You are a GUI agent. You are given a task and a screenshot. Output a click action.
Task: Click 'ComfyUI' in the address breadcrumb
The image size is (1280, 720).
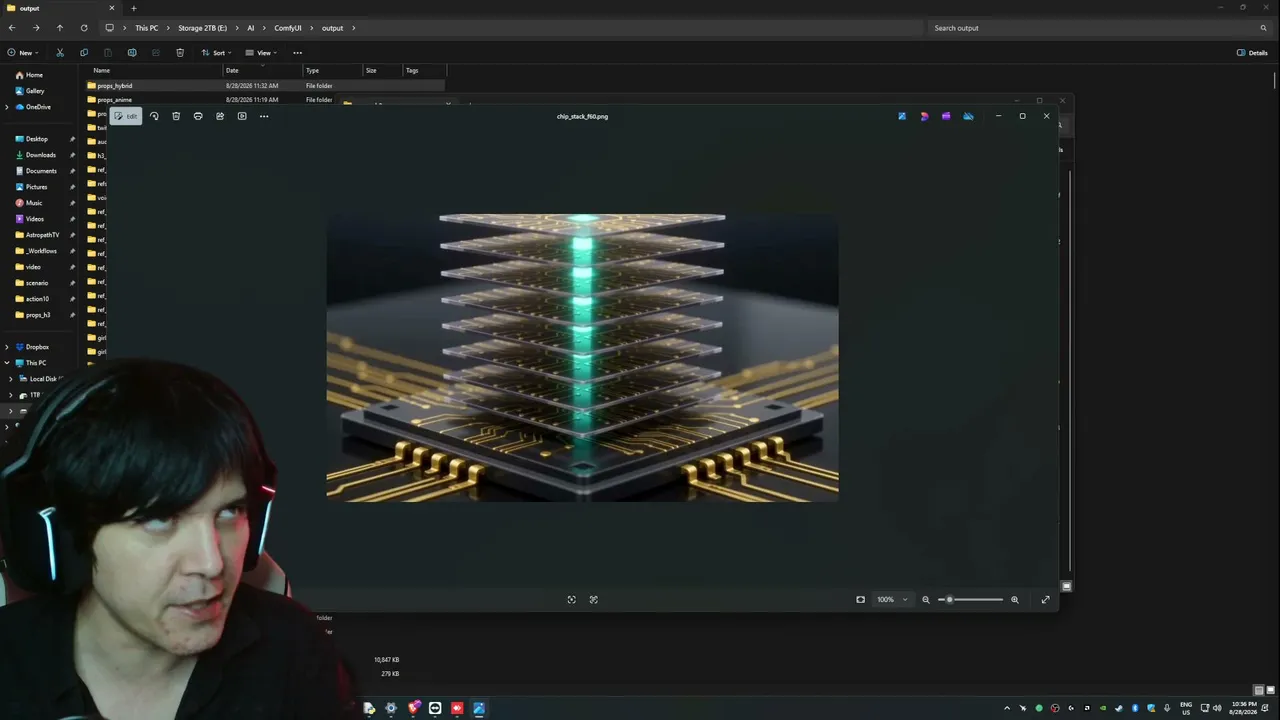pos(288,28)
